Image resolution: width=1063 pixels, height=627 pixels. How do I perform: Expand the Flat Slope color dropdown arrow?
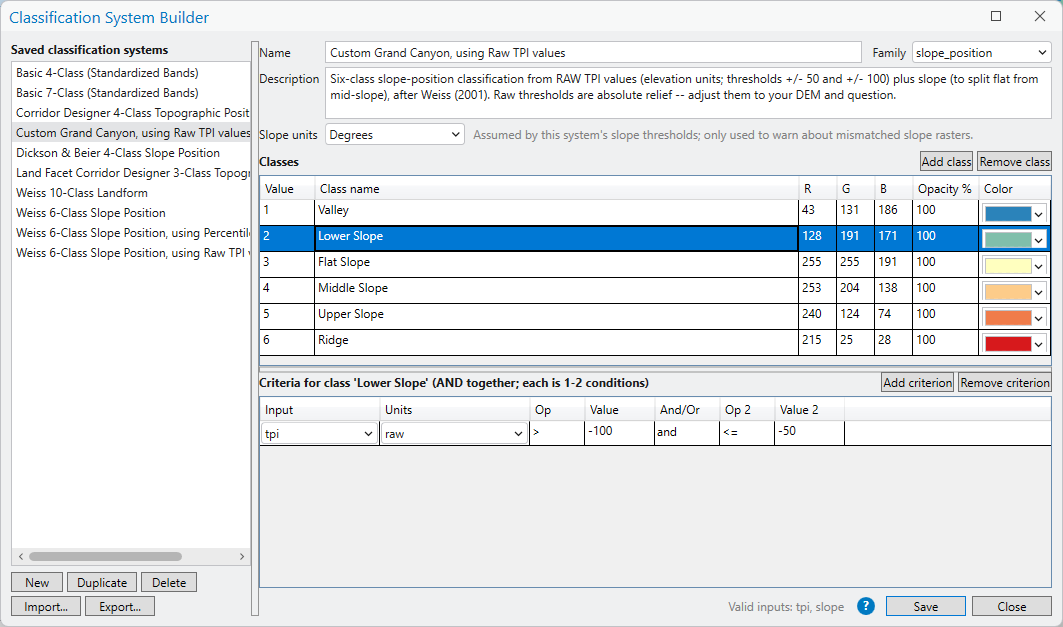coord(1039,266)
